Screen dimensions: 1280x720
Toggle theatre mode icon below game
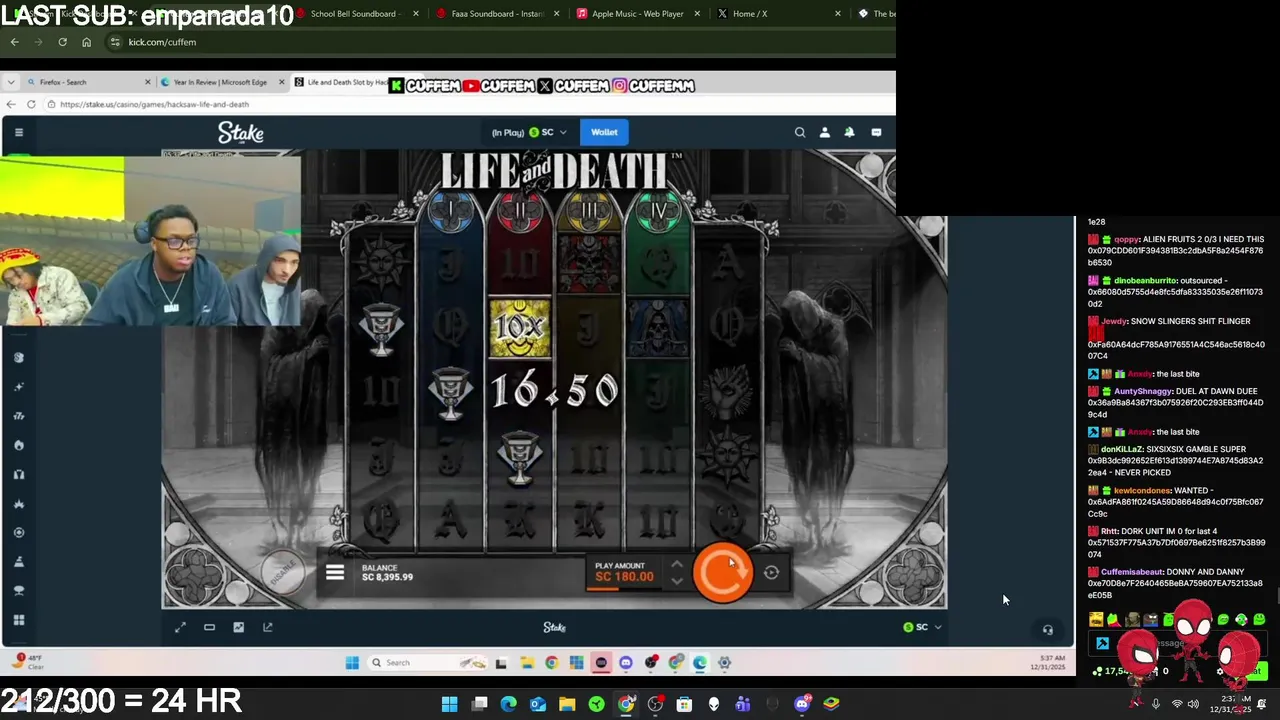[209, 627]
